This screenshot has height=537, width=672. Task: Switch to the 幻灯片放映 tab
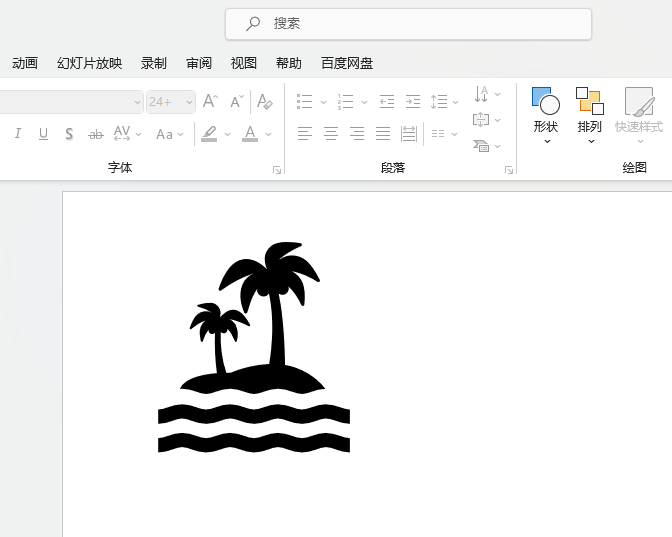coord(90,63)
